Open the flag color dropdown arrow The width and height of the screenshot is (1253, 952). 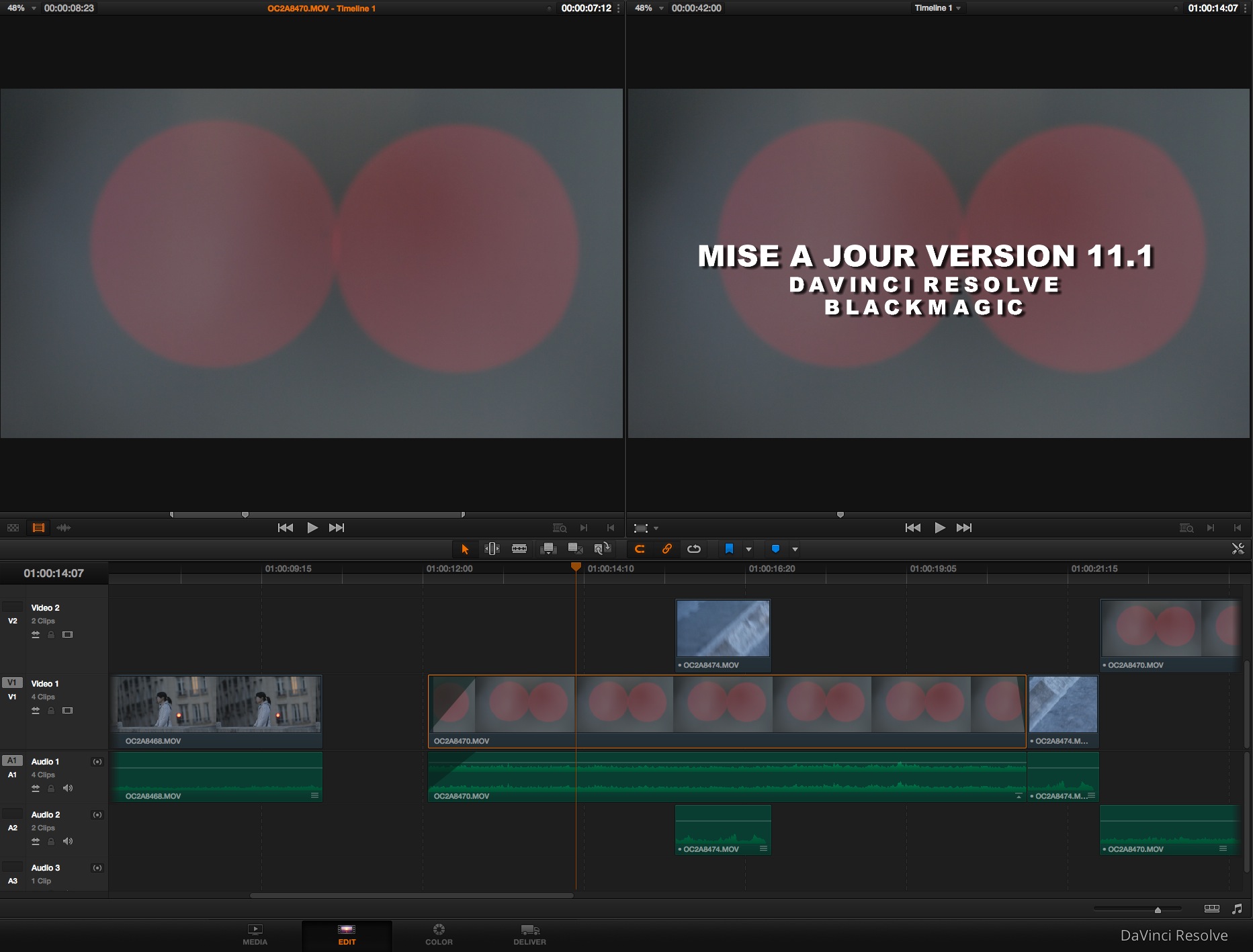coord(748,549)
